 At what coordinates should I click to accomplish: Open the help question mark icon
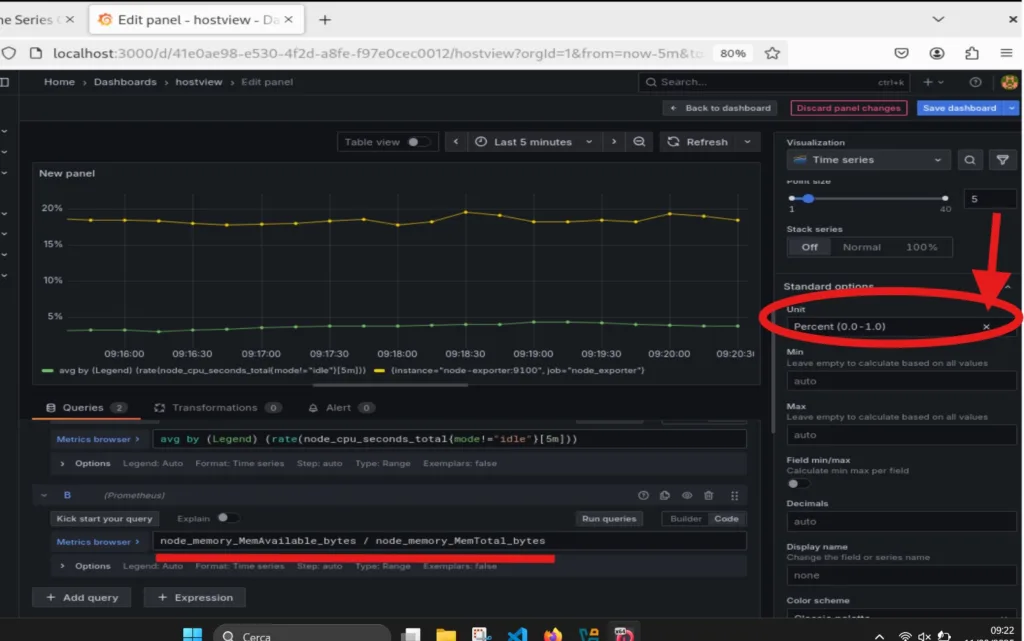pos(975,82)
